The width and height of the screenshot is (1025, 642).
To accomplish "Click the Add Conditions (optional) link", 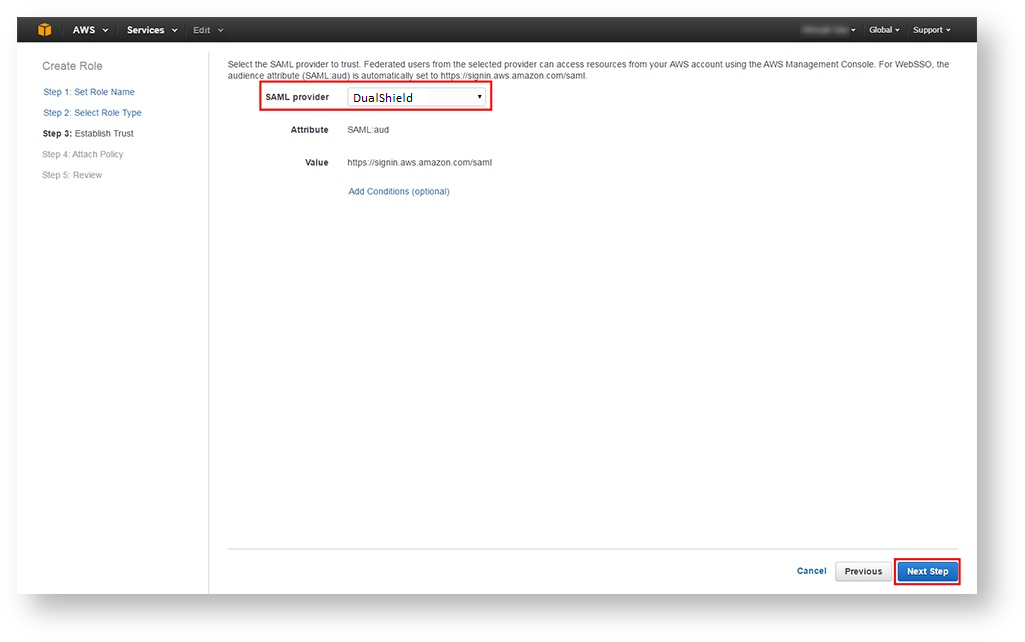I will pos(398,192).
